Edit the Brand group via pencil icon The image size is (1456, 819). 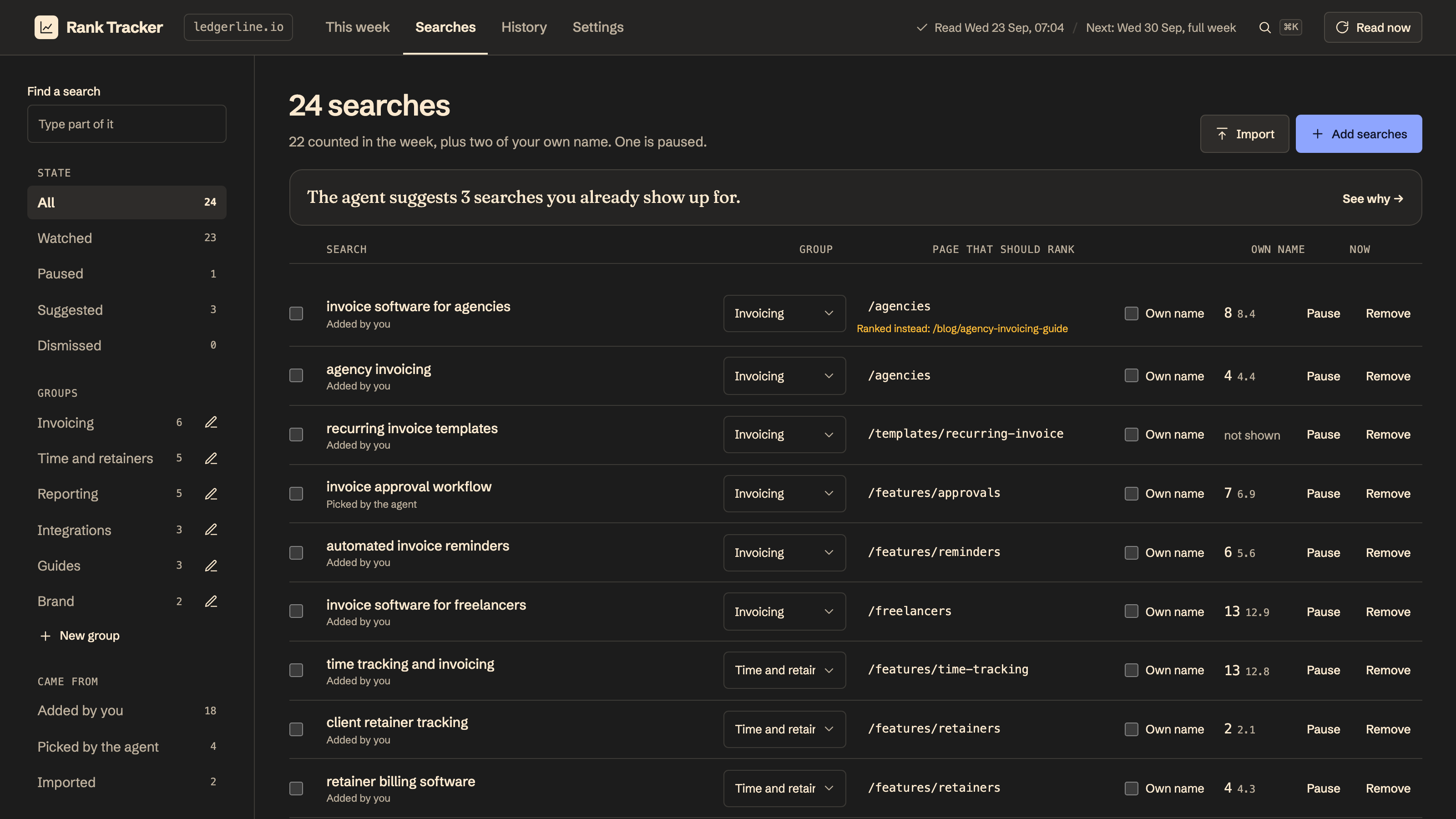(211, 602)
